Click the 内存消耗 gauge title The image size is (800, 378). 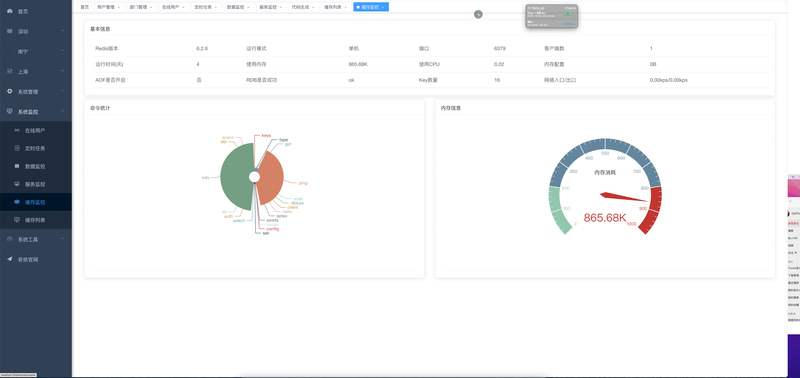click(x=605, y=172)
